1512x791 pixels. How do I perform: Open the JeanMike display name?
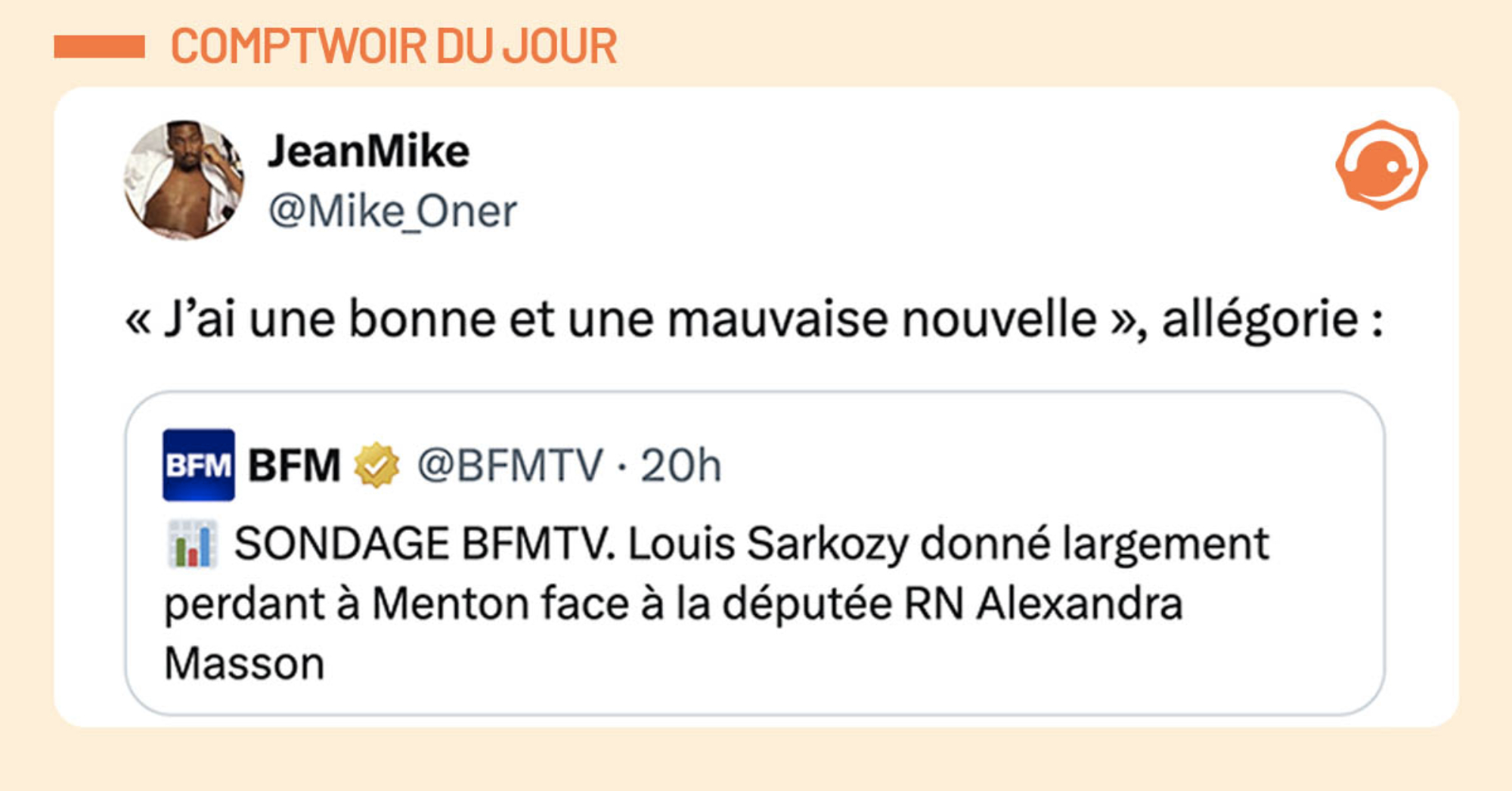[x=369, y=151]
